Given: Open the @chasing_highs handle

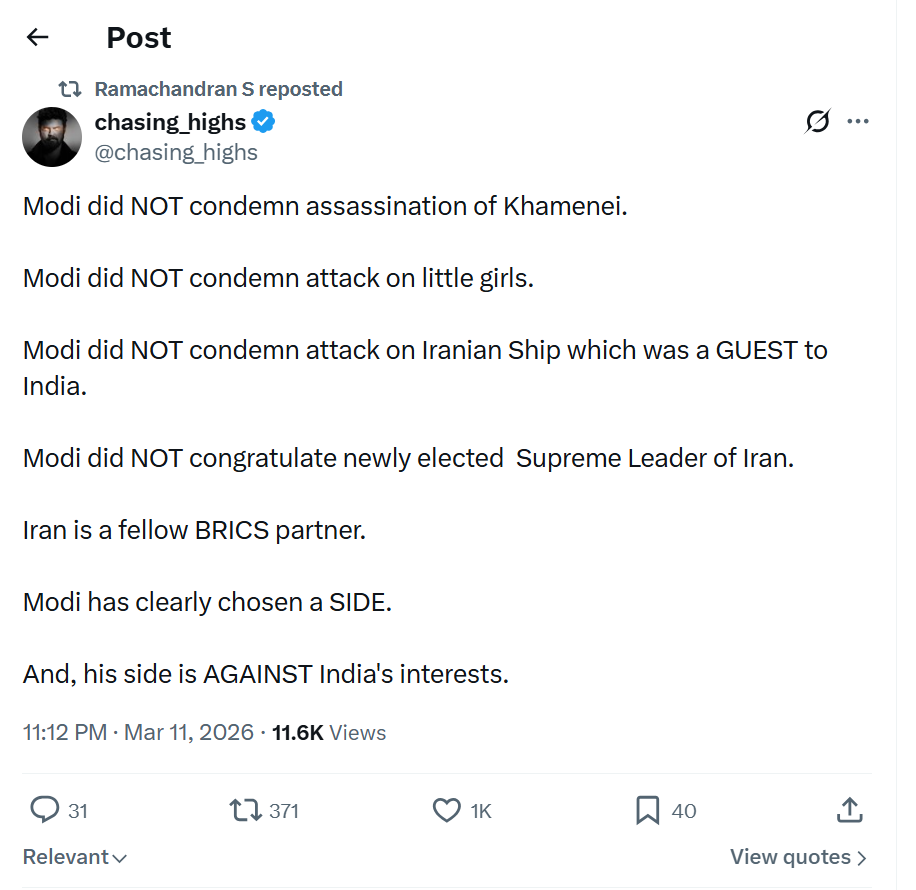Looking at the screenshot, I should 176,152.
